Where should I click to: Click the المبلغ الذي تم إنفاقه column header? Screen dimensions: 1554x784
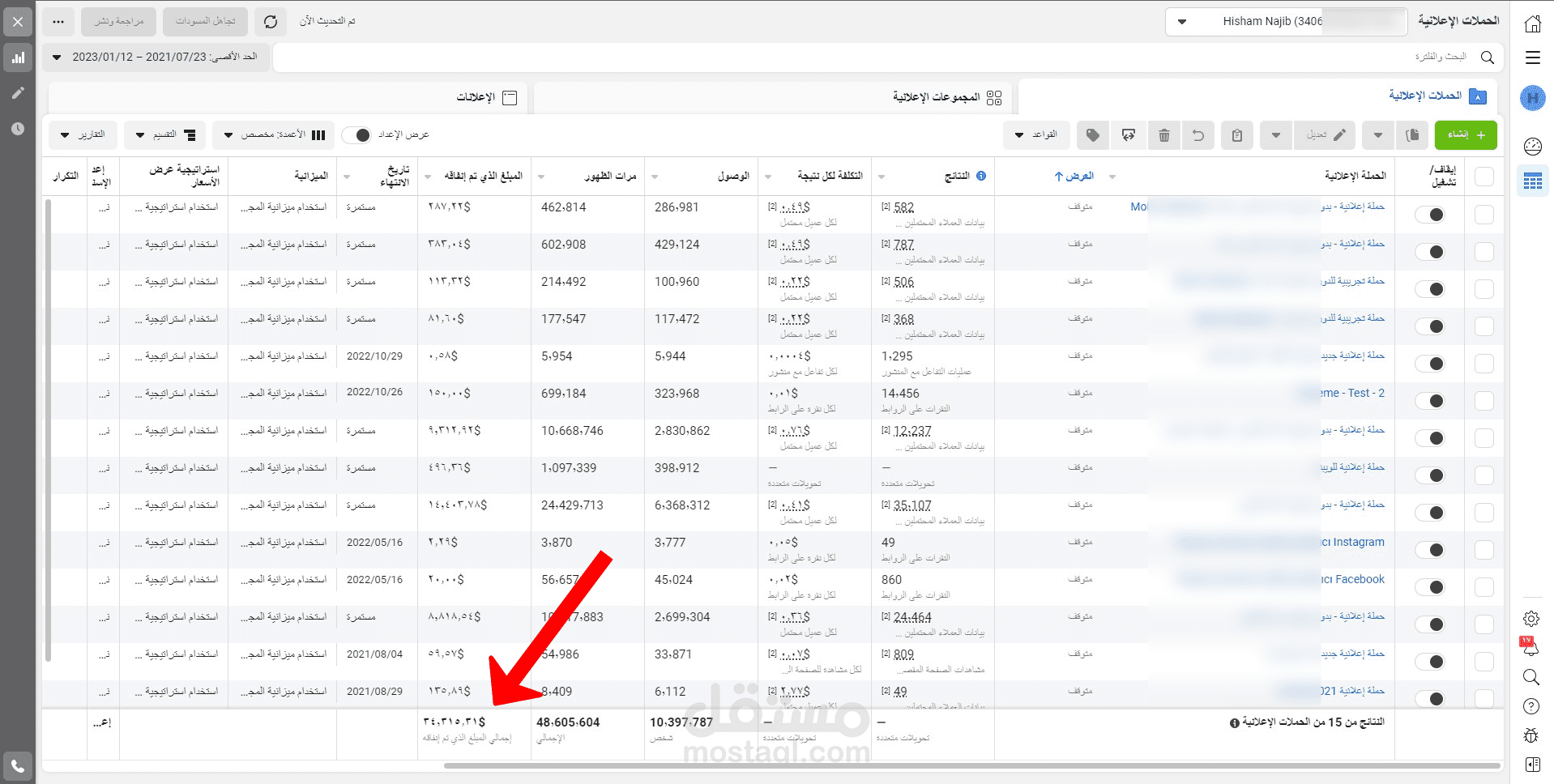tap(483, 176)
